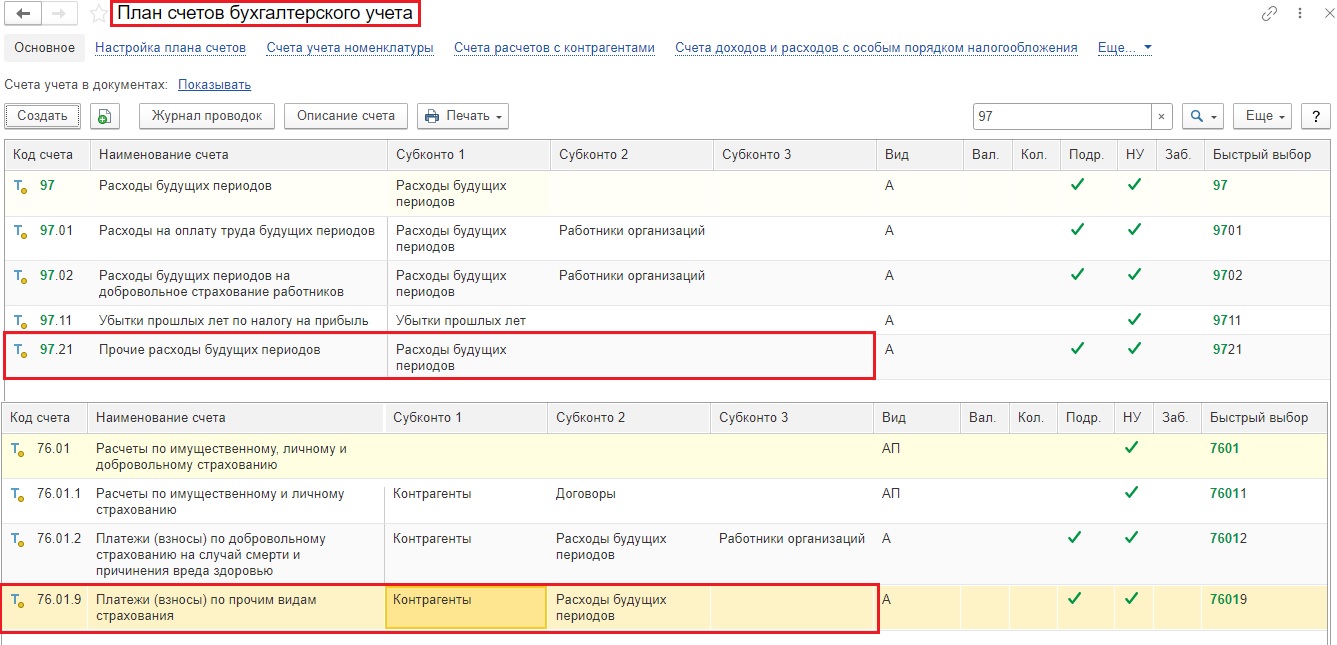Toggle Подр. checkmark for account 97.01

tap(1077, 230)
